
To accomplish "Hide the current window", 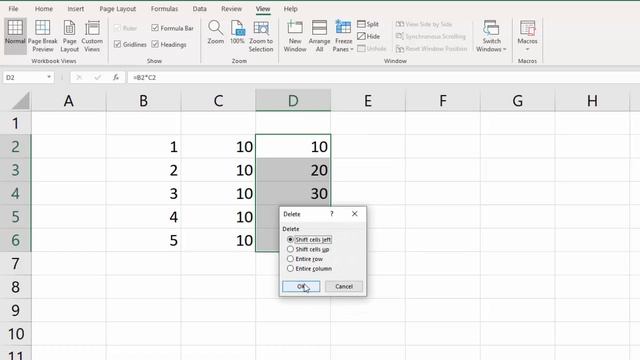I will 369,36.
